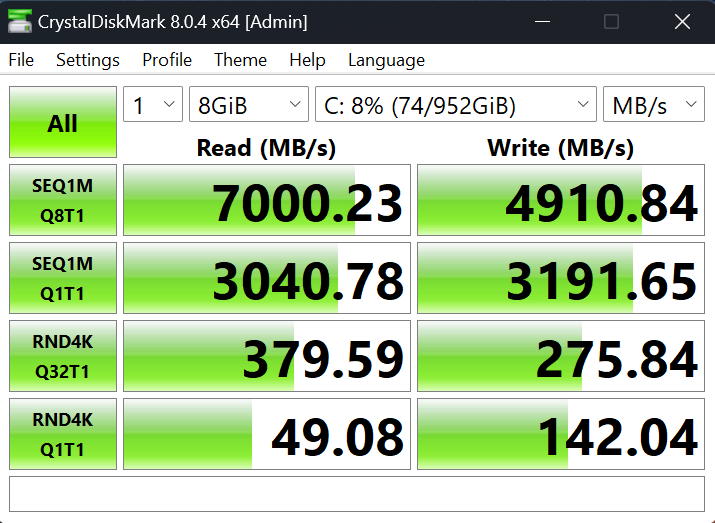Start the RND4K Q32T1 test
The width and height of the screenshot is (715, 523).
[63, 356]
